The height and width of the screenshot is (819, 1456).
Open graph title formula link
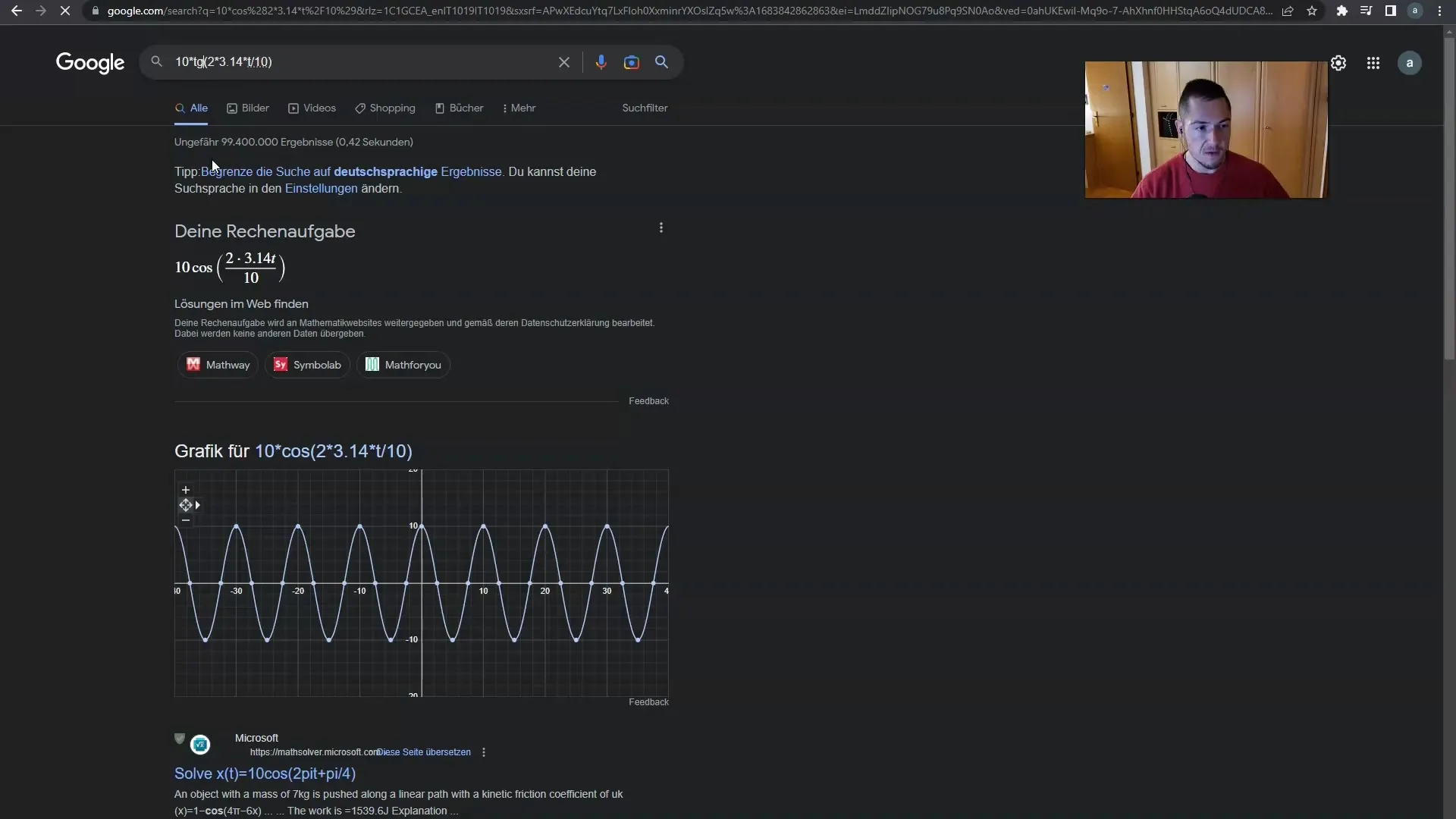[334, 451]
